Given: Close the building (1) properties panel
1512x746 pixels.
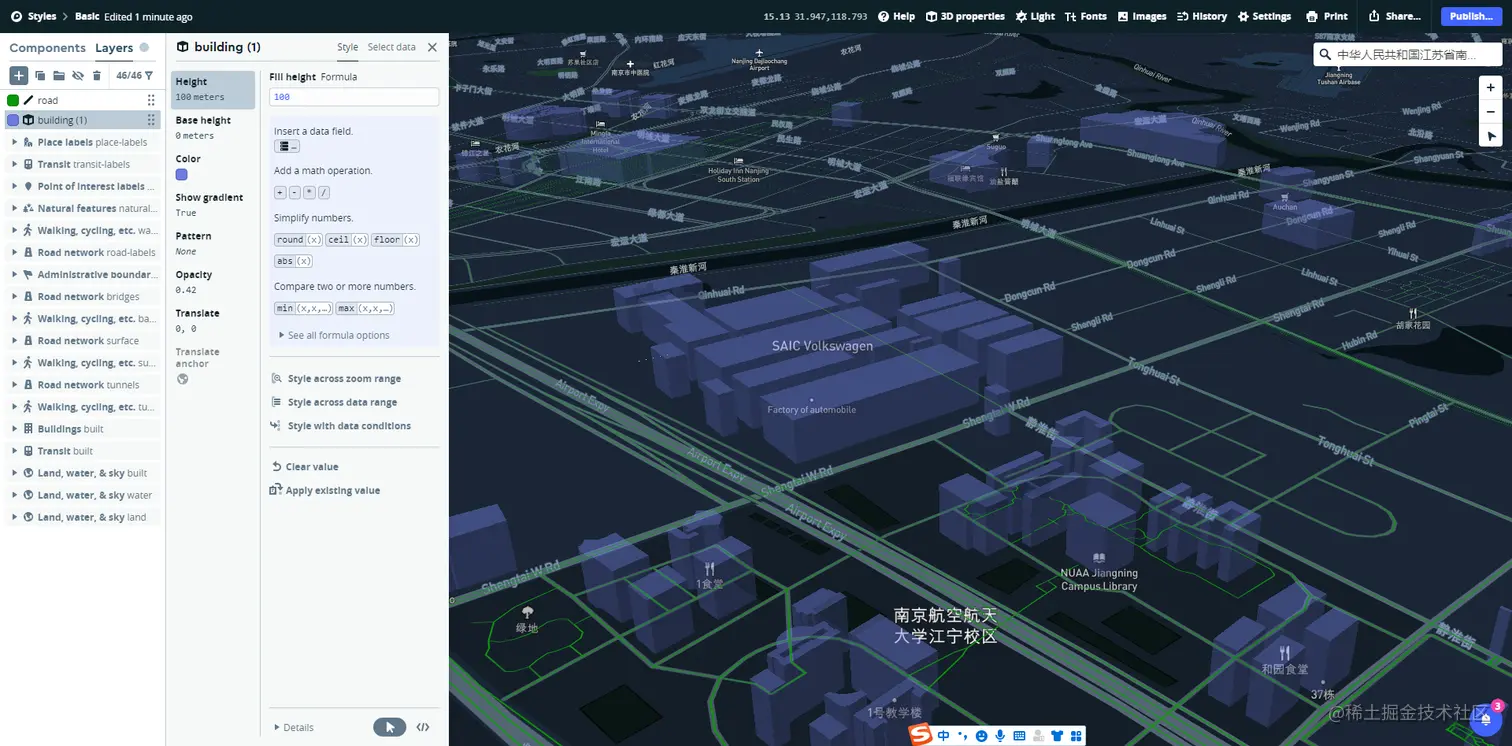Looking at the screenshot, I should [x=432, y=47].
